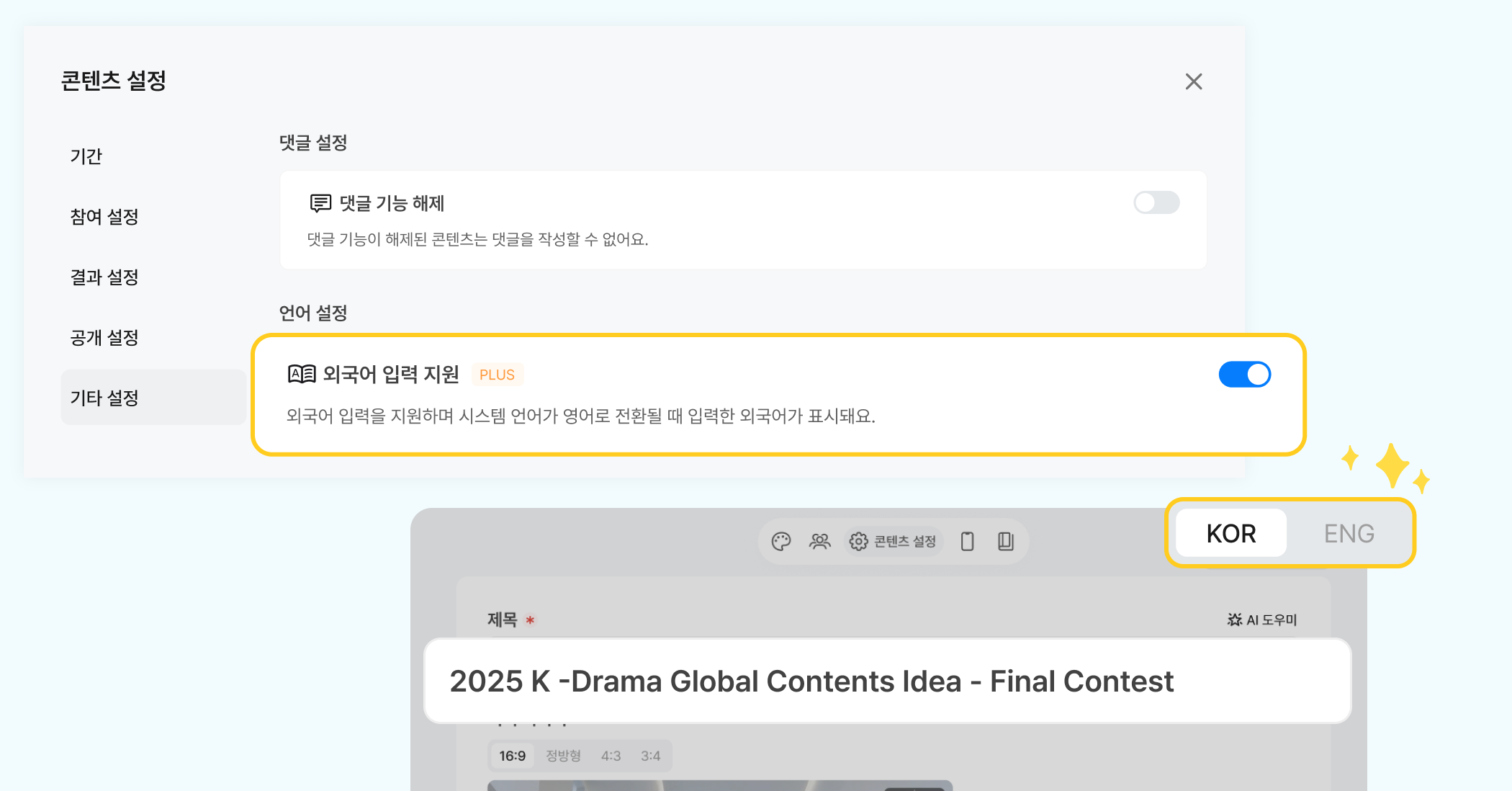
Task: Click the comment bubble icon beside 댓글 기능 해제
Action: point(320,203)
